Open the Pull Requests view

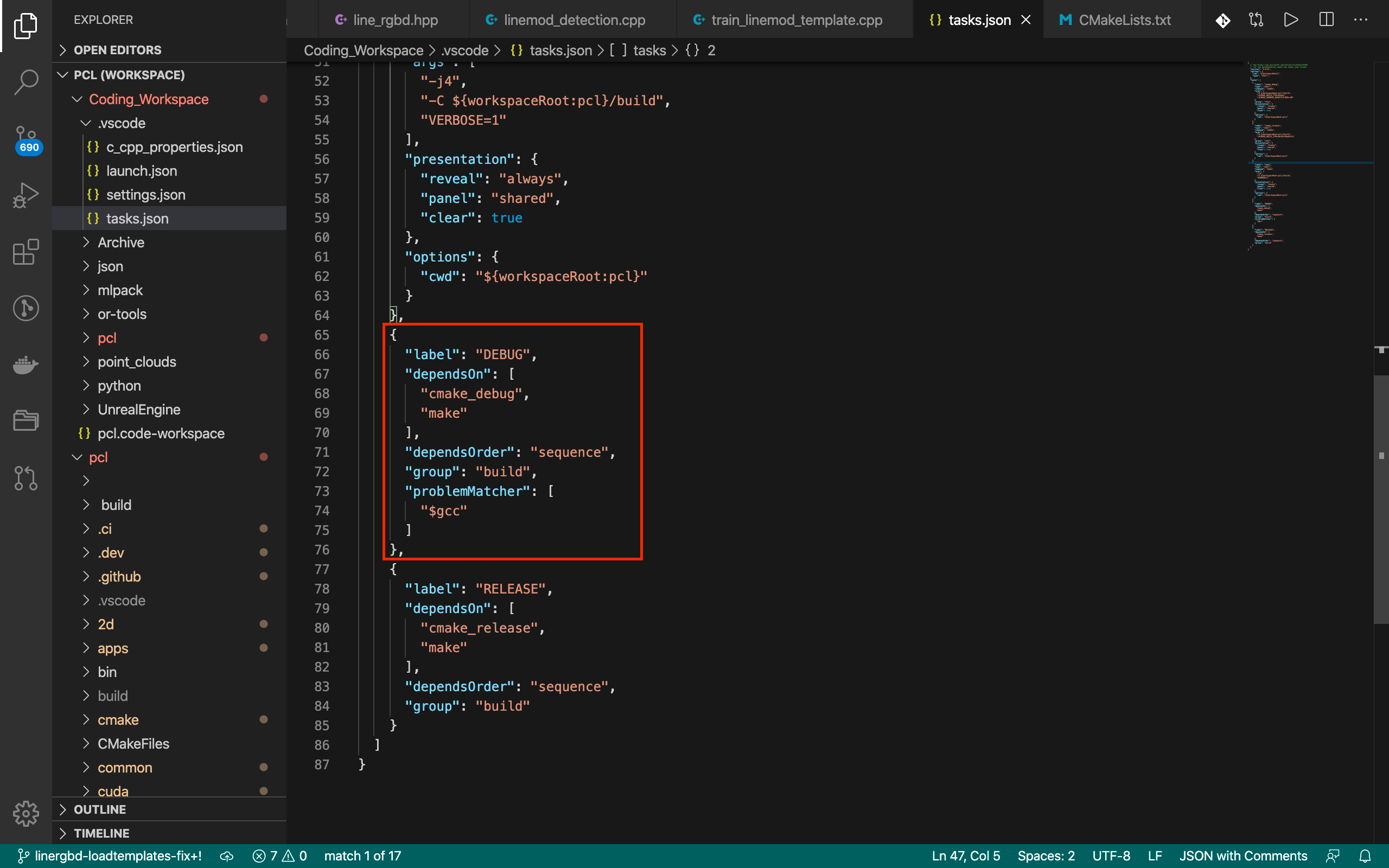[x=26, y=477]
